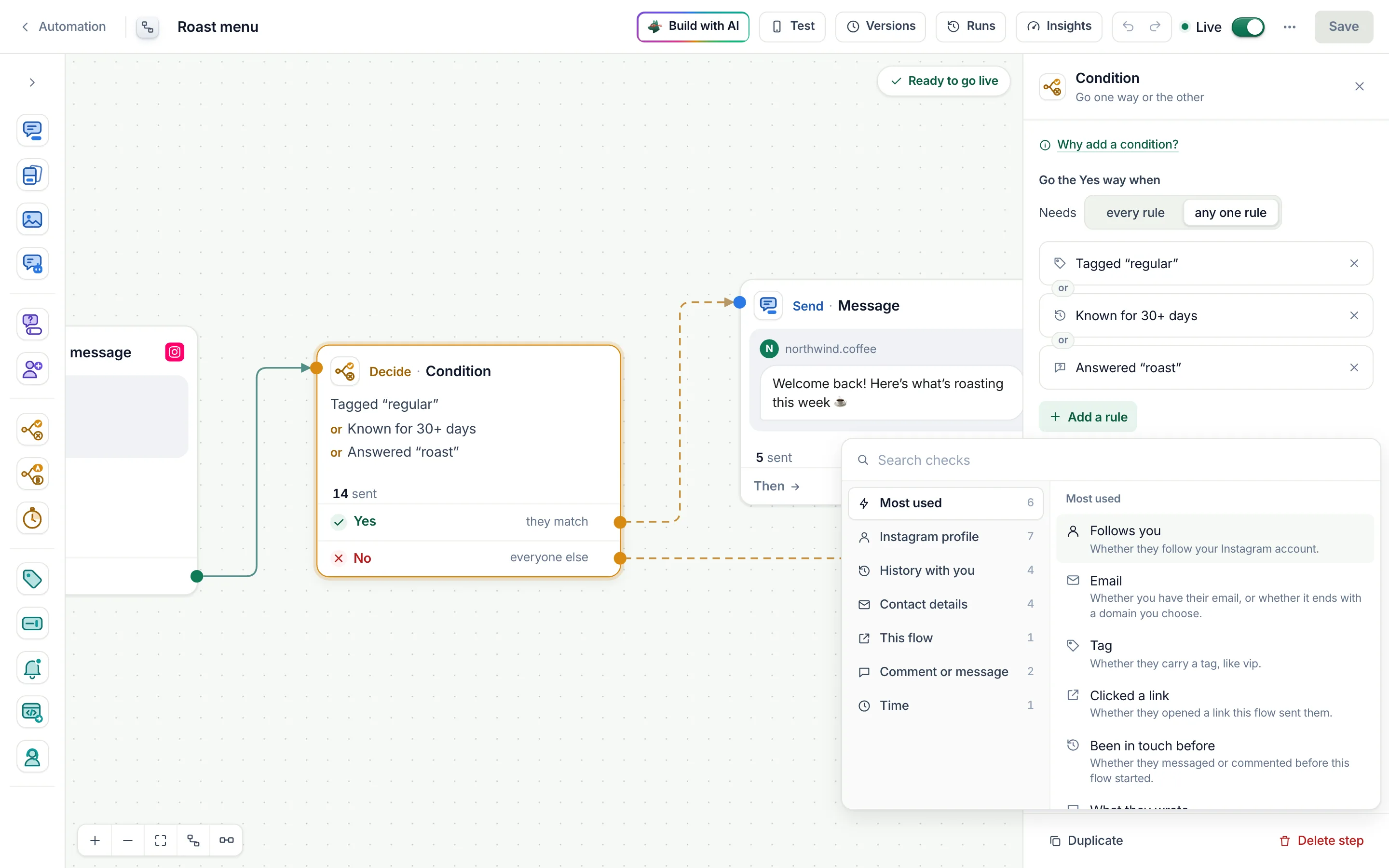Remove the Known for 30+ days rule

point(1354,316)
